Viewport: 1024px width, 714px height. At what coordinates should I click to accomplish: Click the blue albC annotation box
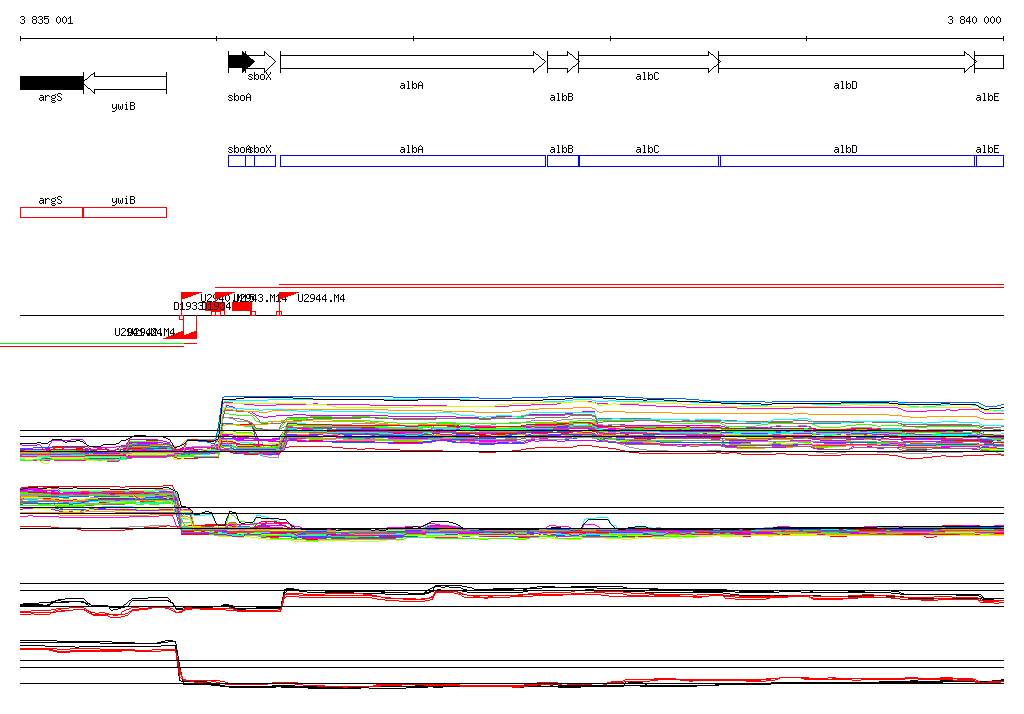pos(649,161)
